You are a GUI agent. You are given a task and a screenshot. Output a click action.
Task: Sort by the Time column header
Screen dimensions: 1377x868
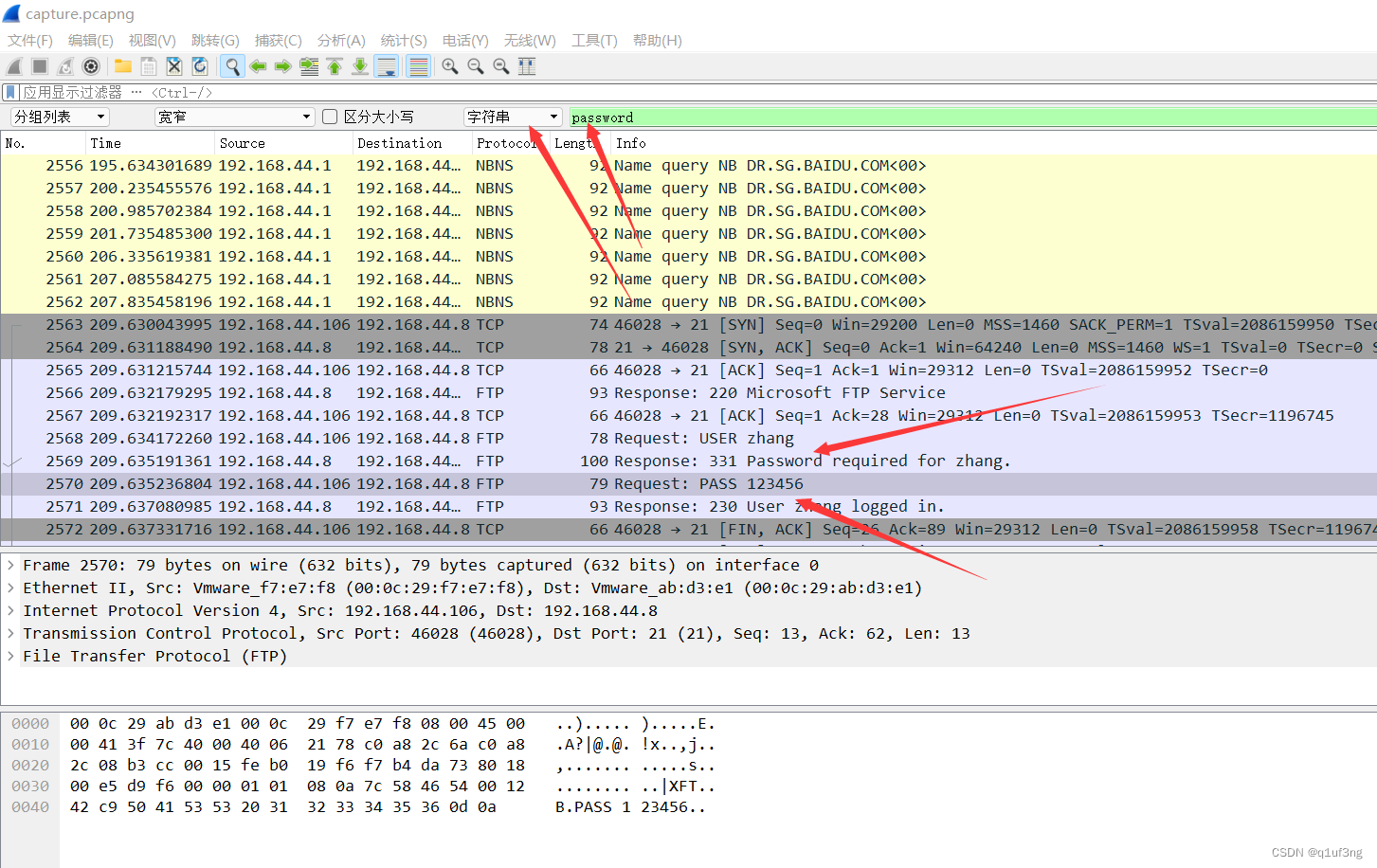(151, 143)
